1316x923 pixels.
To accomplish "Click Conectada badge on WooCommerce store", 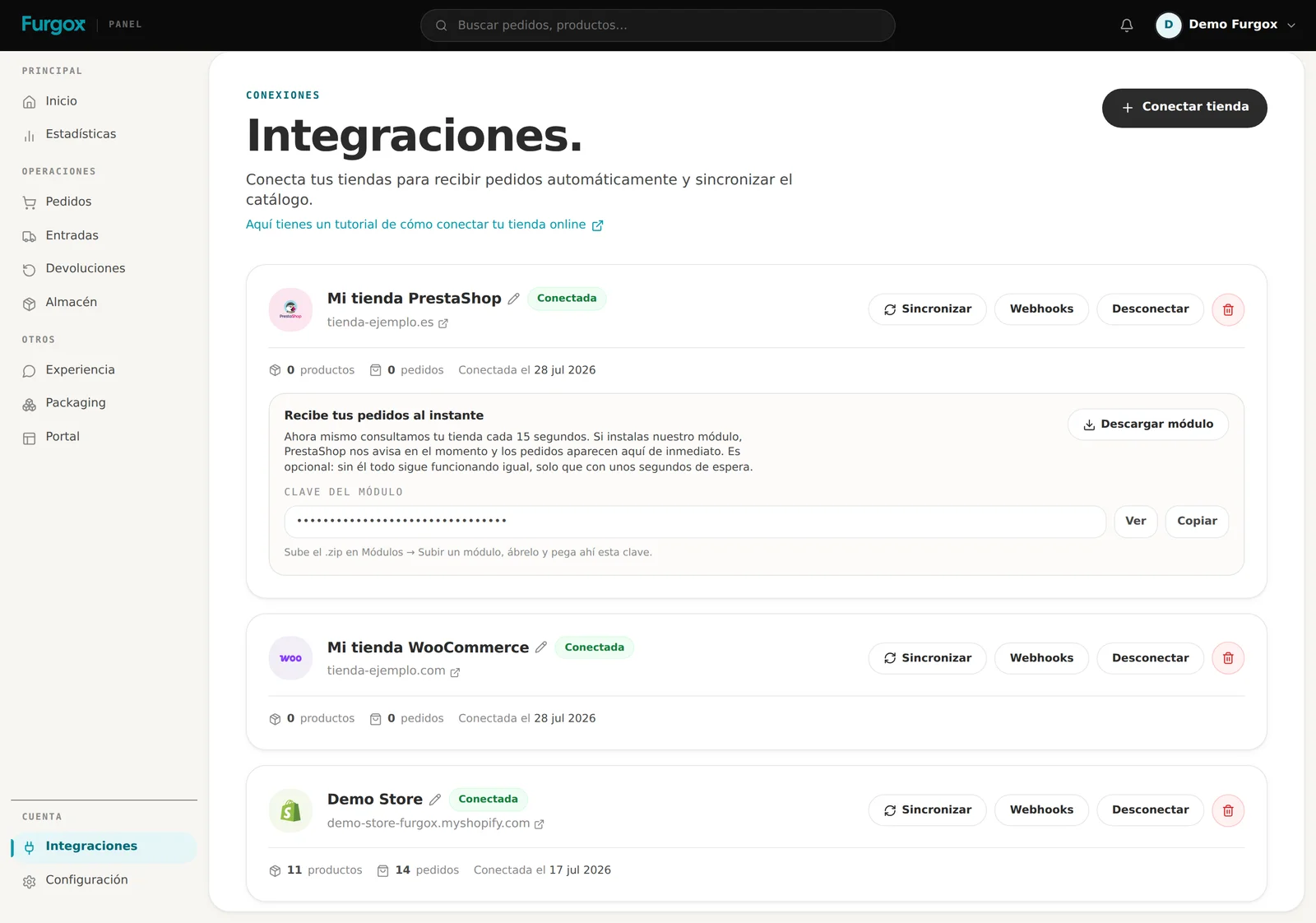I will (x=594, y=647).
